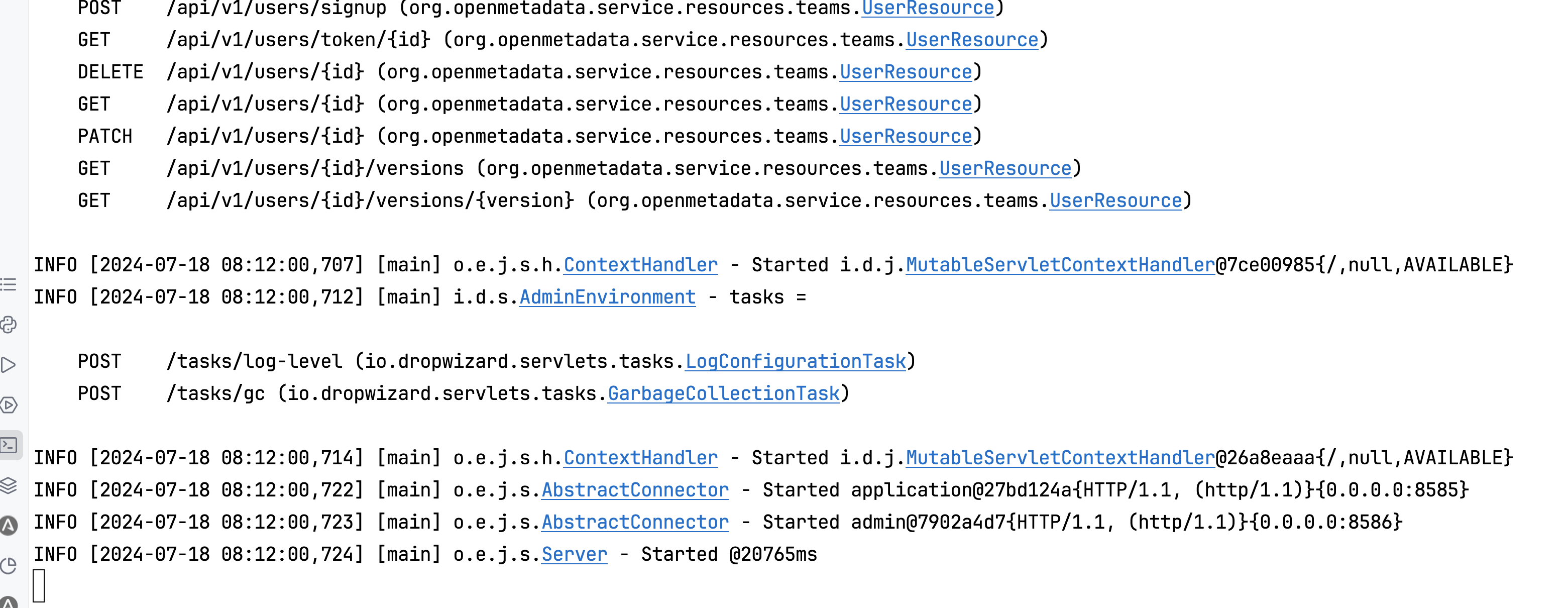The width and height of the screenshot is (1568, 608).
Task: Click the bottom round A icon in sidebar
Action: tap(9, 602)
